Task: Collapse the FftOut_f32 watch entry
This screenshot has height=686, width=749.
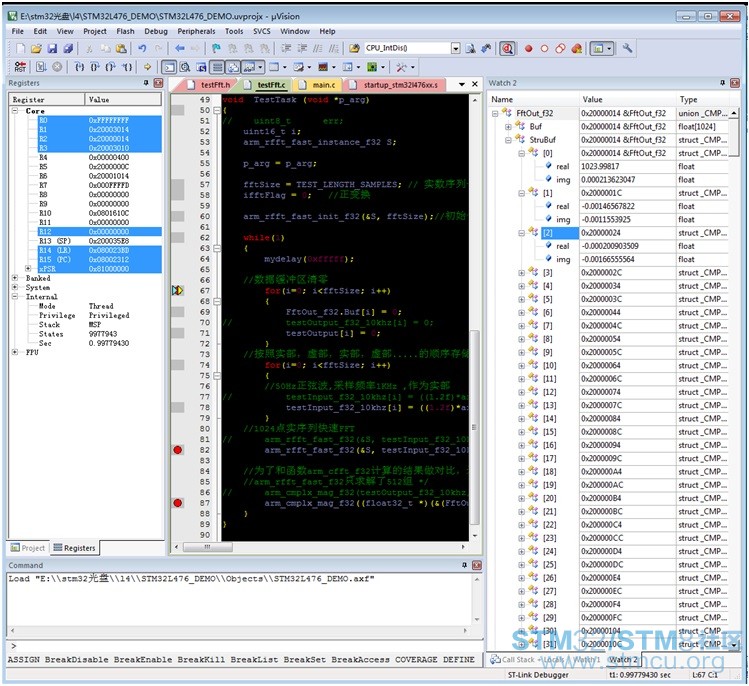Action: [x=495, y=114]
